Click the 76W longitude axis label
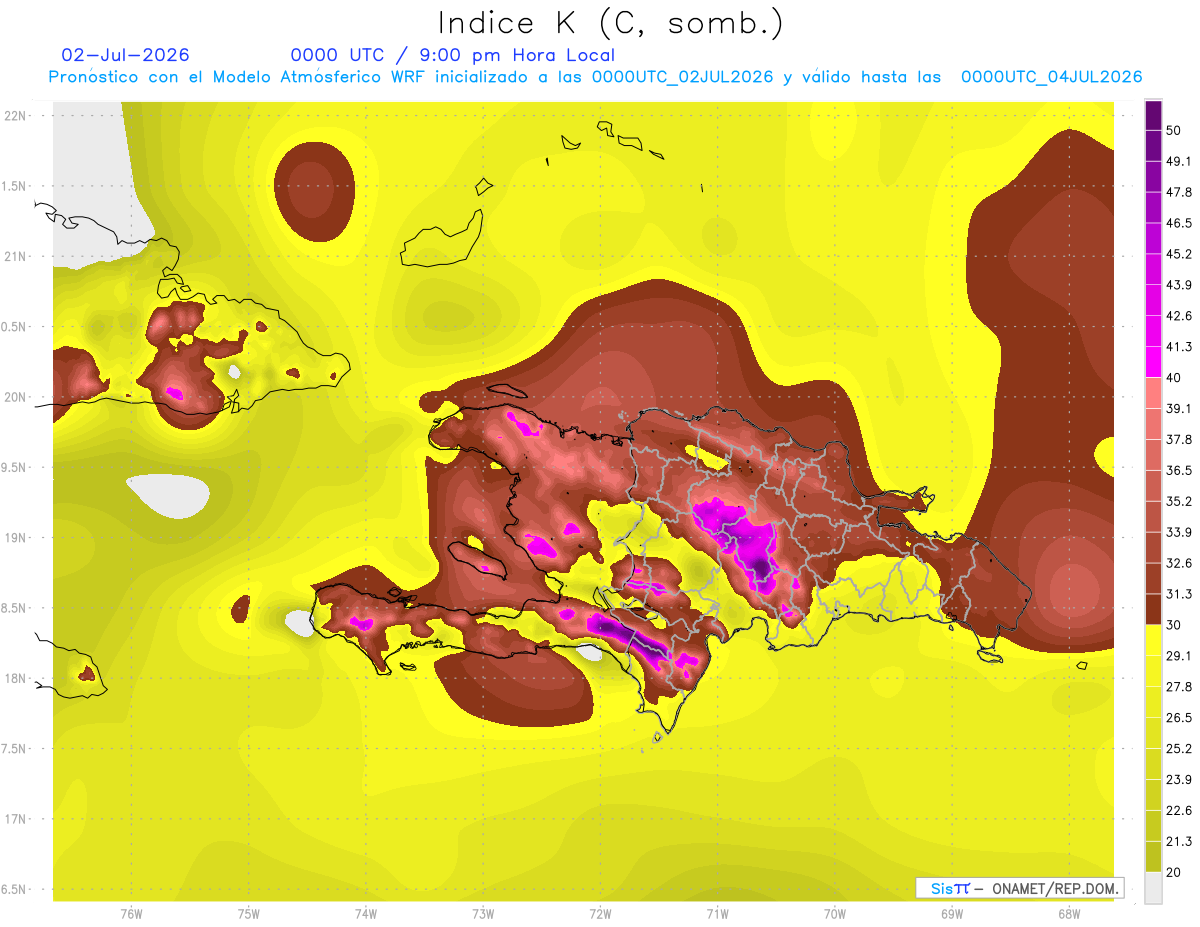 tap(131, 913)
